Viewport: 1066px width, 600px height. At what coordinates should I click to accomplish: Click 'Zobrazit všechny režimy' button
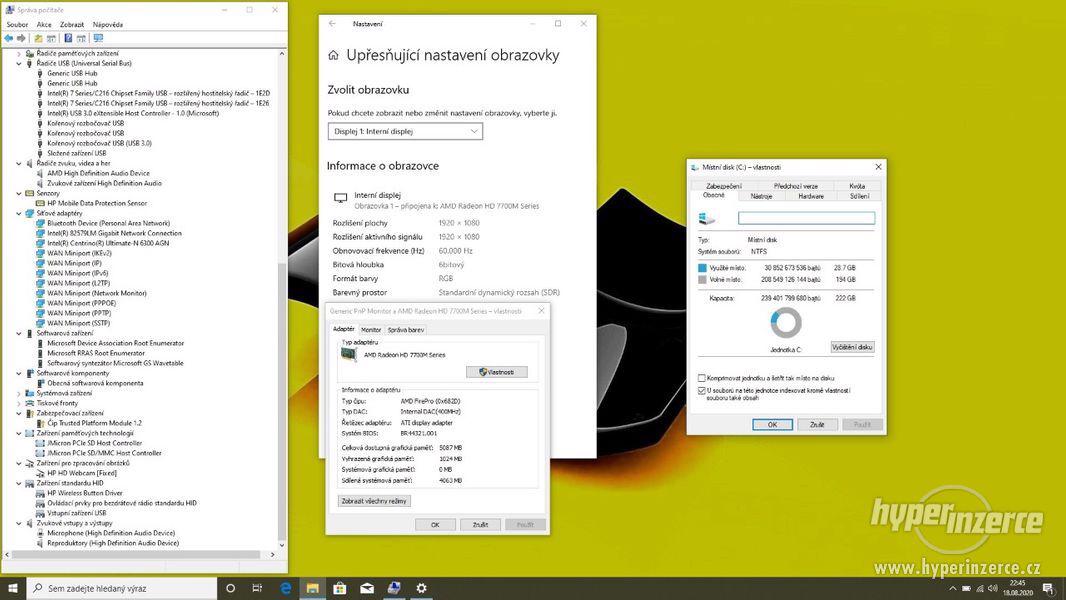[x=375, y=501]
